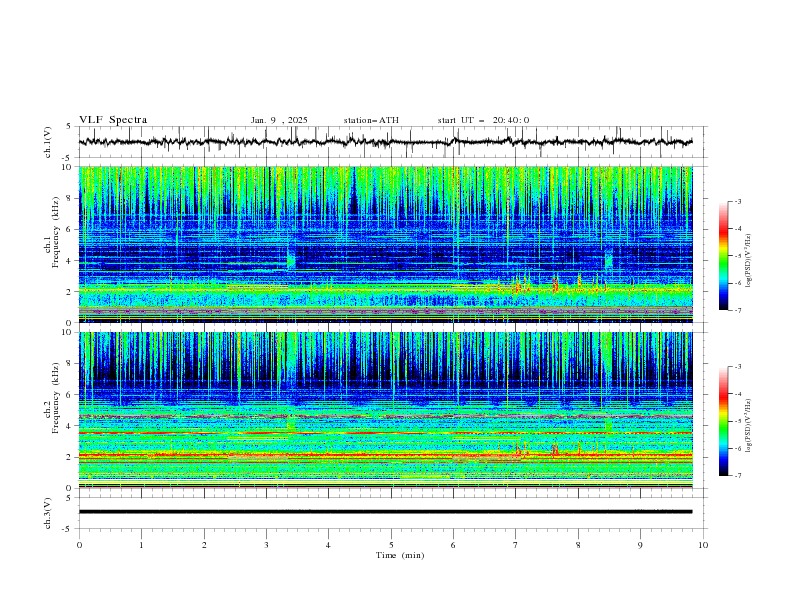Click the ch.2 'Frequency (kHz)' axis label
The image size is (792, 612).
click(56, 398)
